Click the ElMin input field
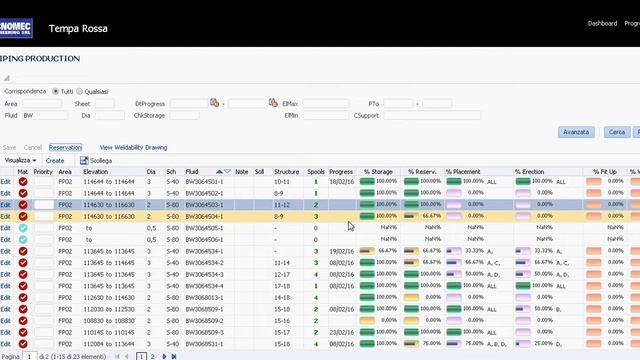This screenshot has width=640, height=360. (326, 116)
